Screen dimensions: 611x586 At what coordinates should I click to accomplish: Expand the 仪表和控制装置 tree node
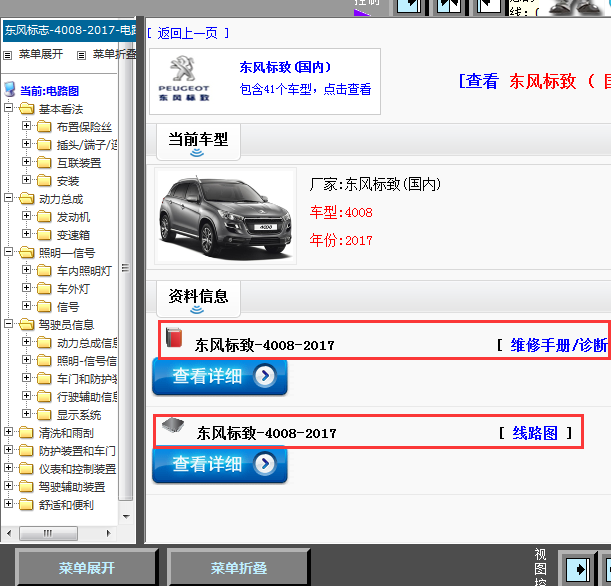pos(9,468)
